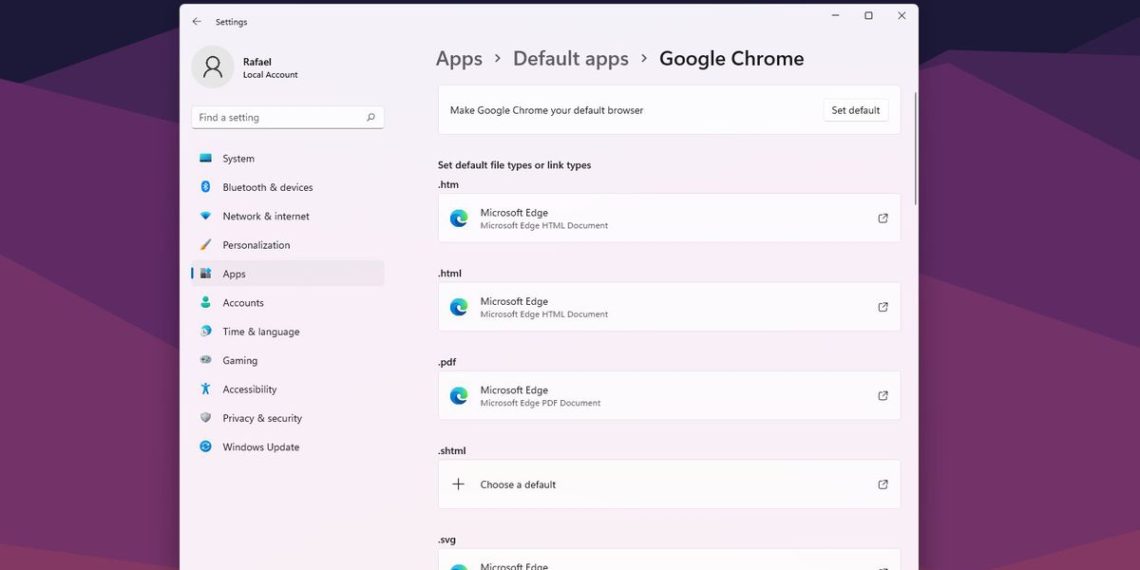The height and width of the screenshot is (570, 1140).
Task: Open Privacy & security settings
Action: coord(287,418)
